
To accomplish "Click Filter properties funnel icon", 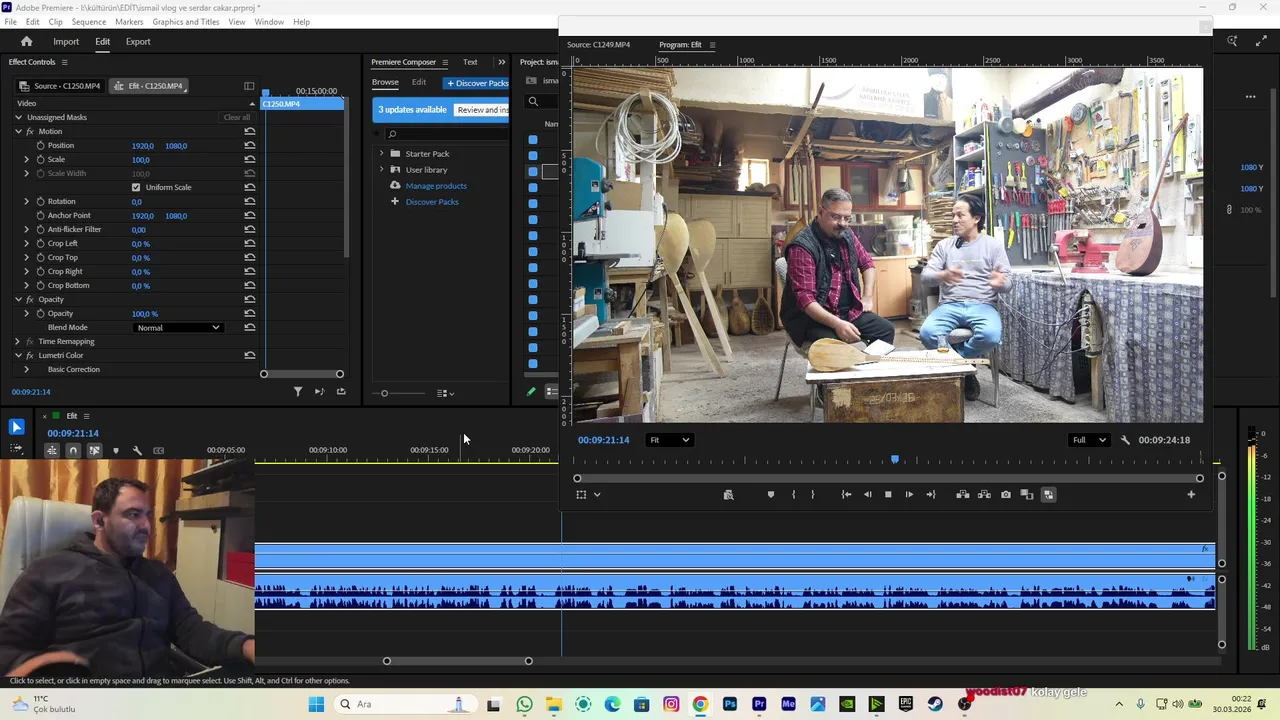I will [x=298, y=392].
